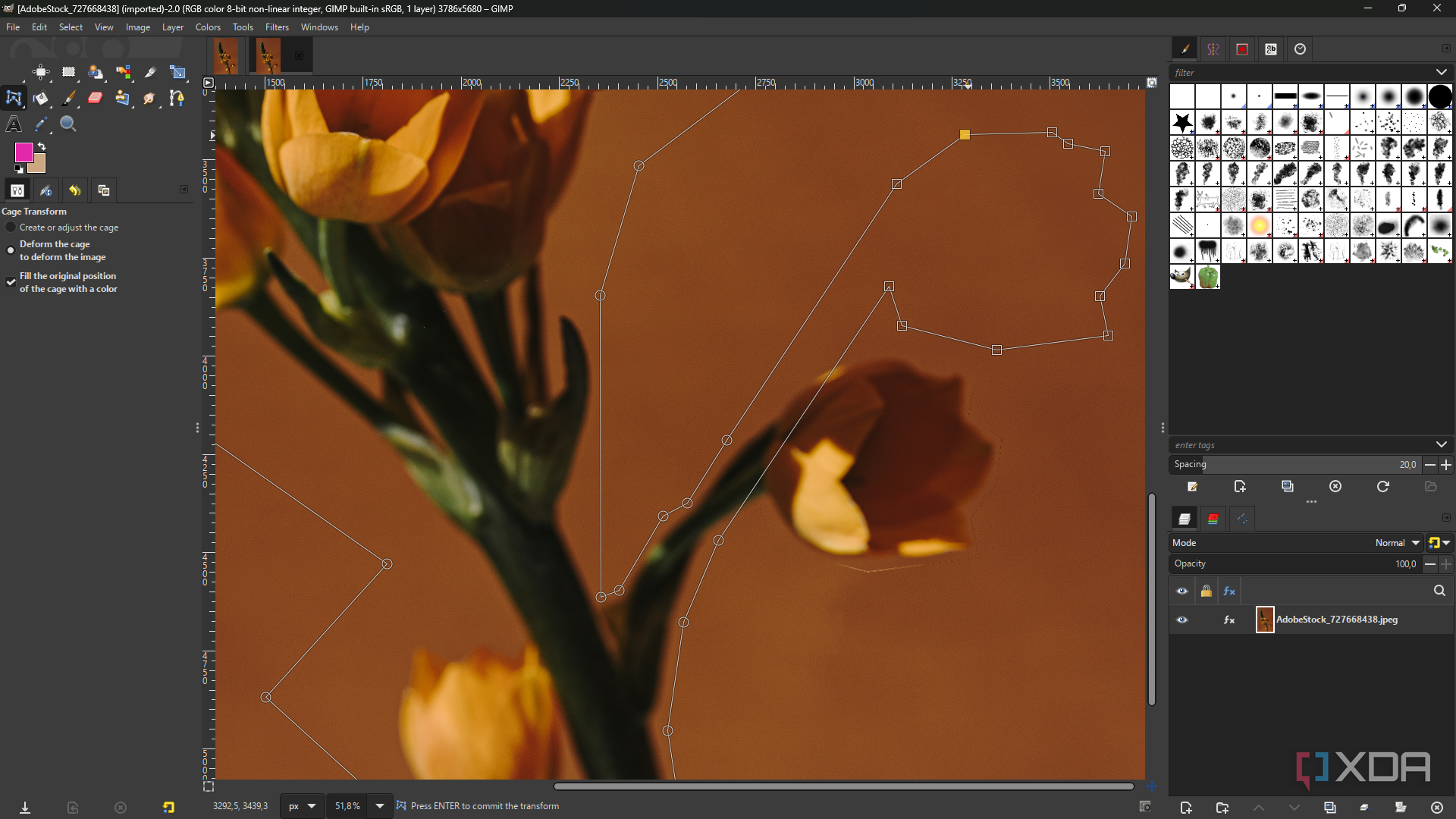The width and height of the screenshot is (1456, 819).
Task: Expand the 'enter tags' dropdown arrow
Action: [x=1441, y=445]
